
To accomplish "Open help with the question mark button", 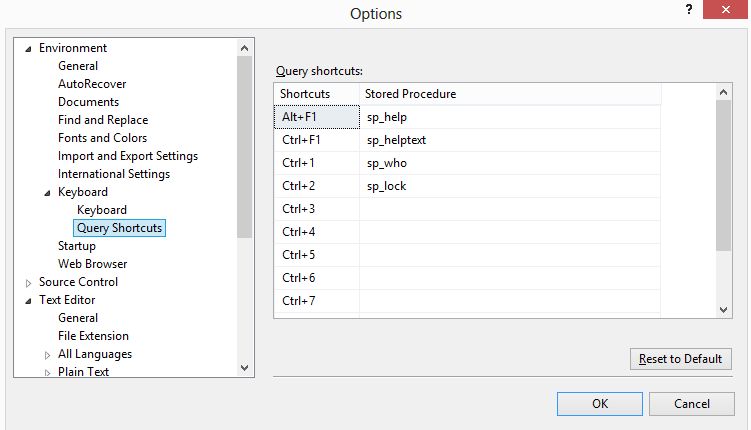I will (689, 9).
